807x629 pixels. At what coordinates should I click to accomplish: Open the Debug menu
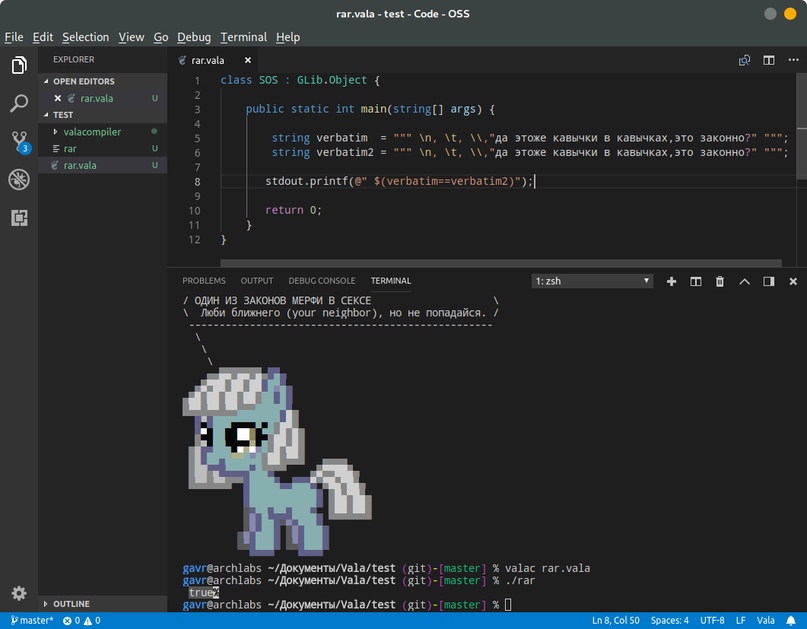[x=194, y=37]
